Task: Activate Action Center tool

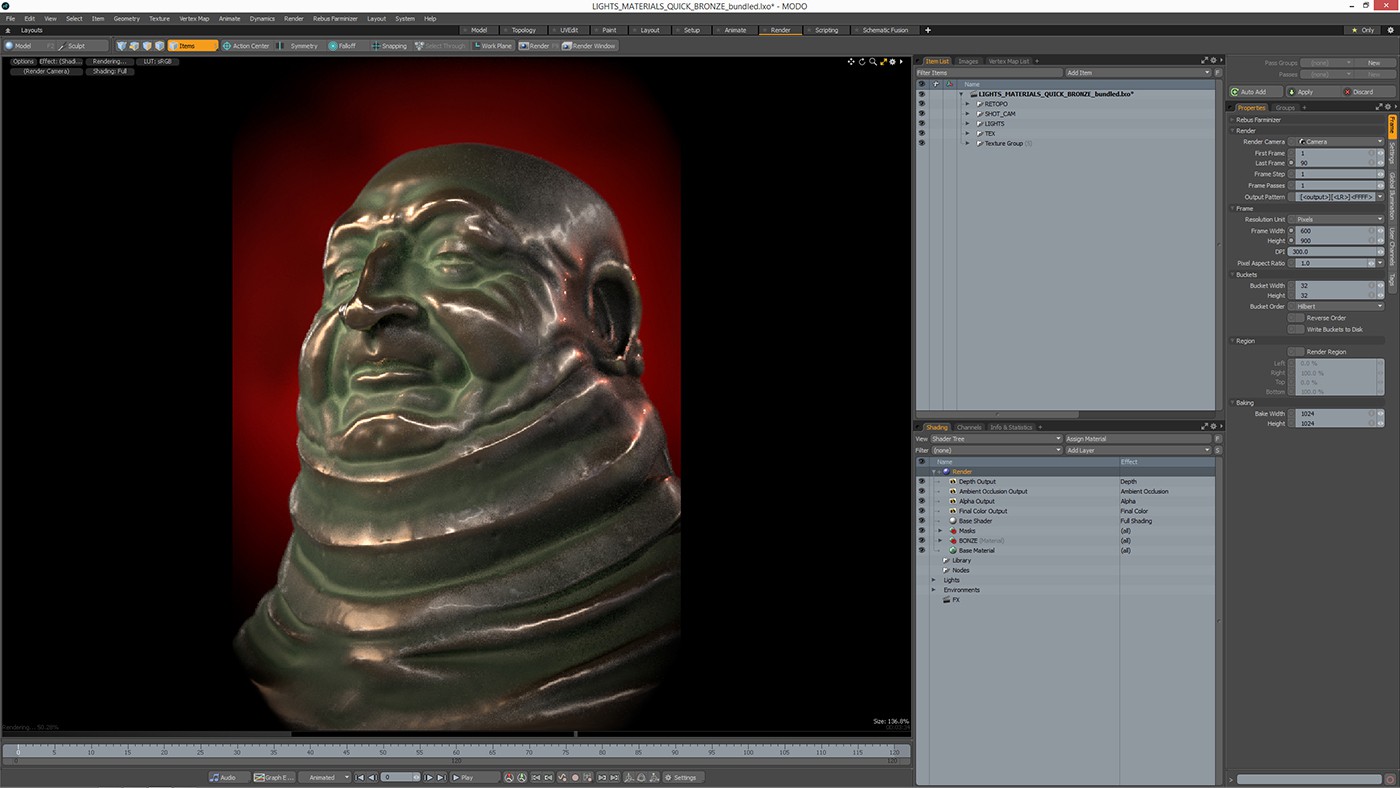Action: (246, 46)
